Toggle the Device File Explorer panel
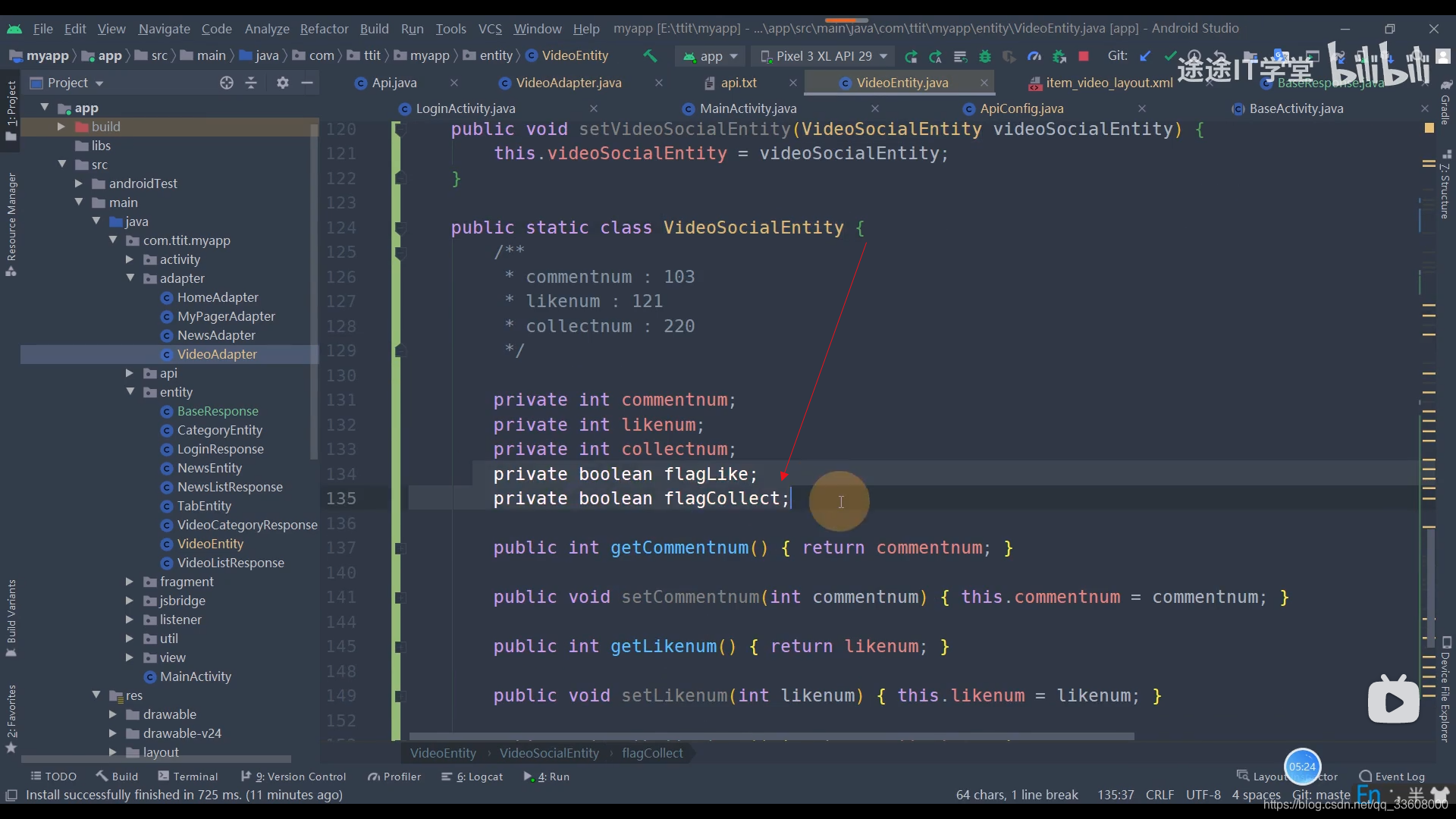Image resolution: width=1456 pixels, height=819 pixels. click(1445, 689)
